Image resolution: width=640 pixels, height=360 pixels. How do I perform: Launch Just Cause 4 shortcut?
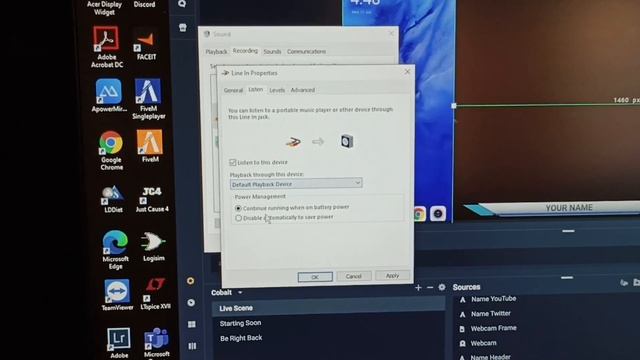152,200
